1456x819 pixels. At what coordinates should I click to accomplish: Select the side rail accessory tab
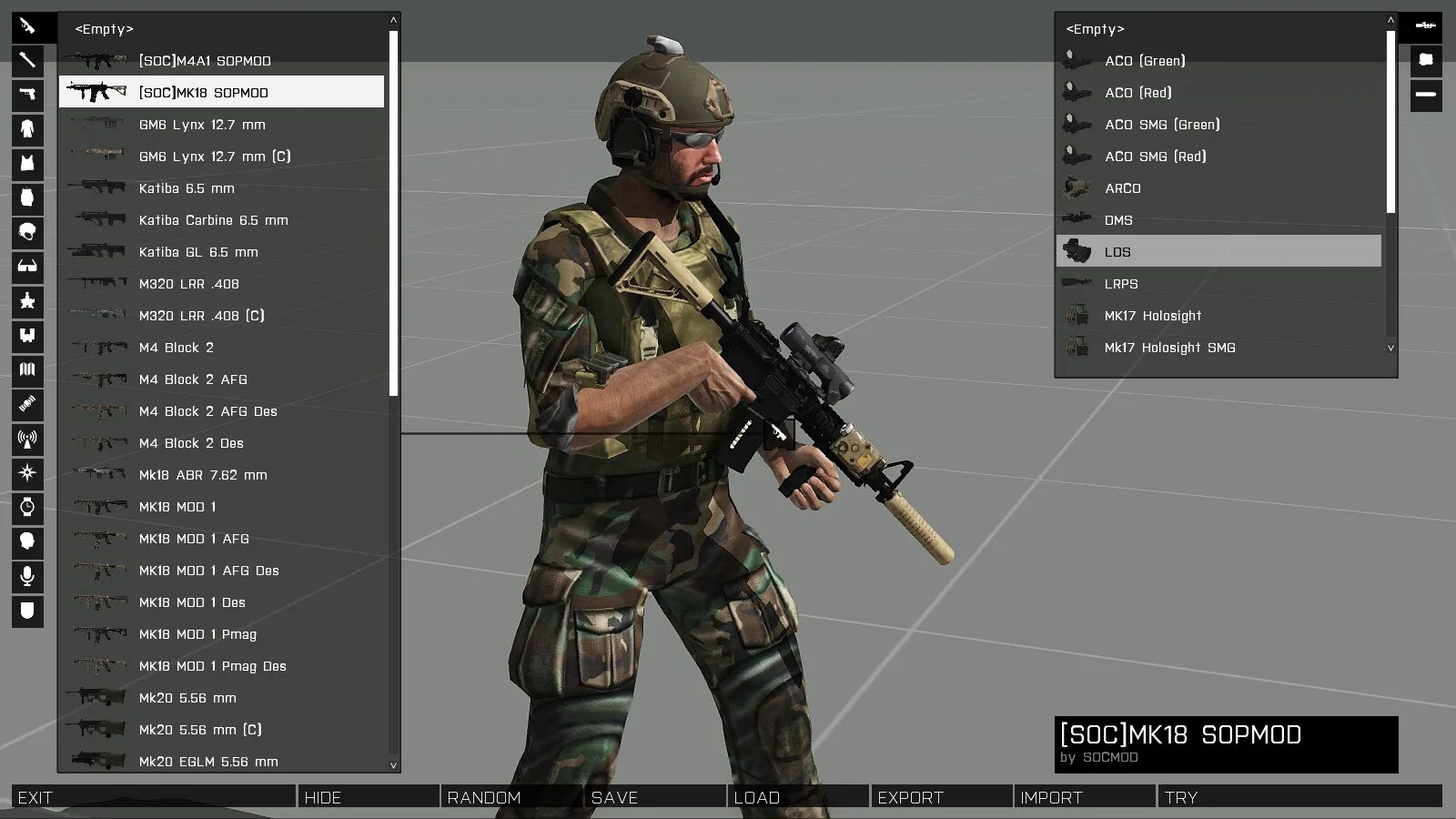[x=1426, y=61]
